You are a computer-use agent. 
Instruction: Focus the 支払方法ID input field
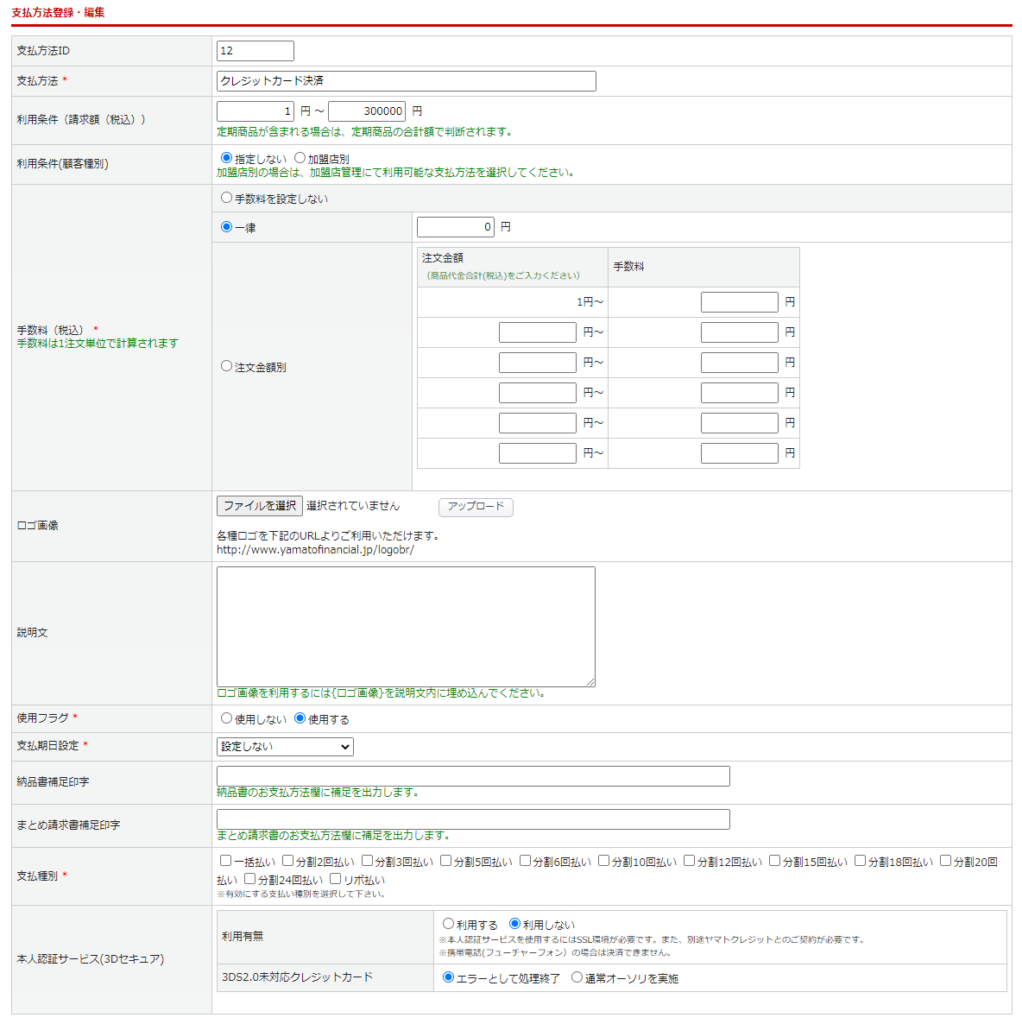[255, 51]
